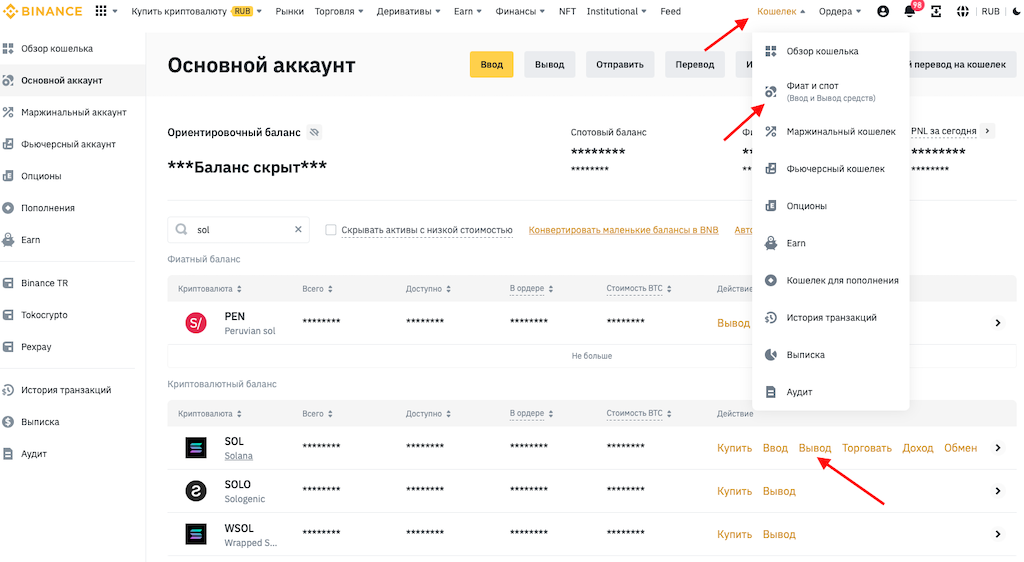Select История транзакций in wallet dropdown

[831, 317]
